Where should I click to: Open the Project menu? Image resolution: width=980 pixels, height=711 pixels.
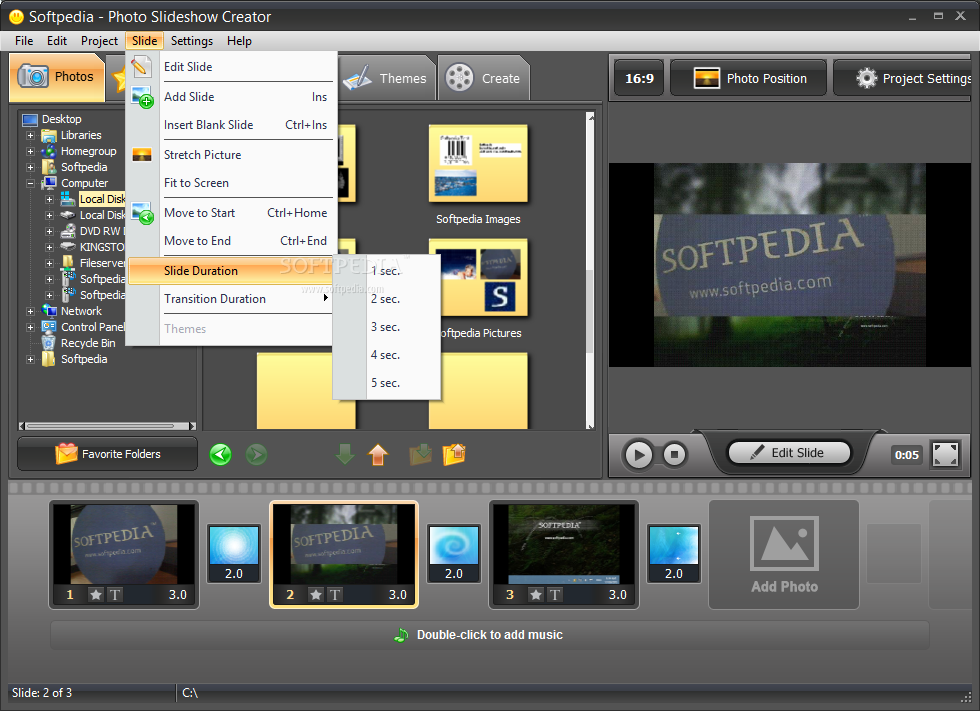(x=99, y=41)
